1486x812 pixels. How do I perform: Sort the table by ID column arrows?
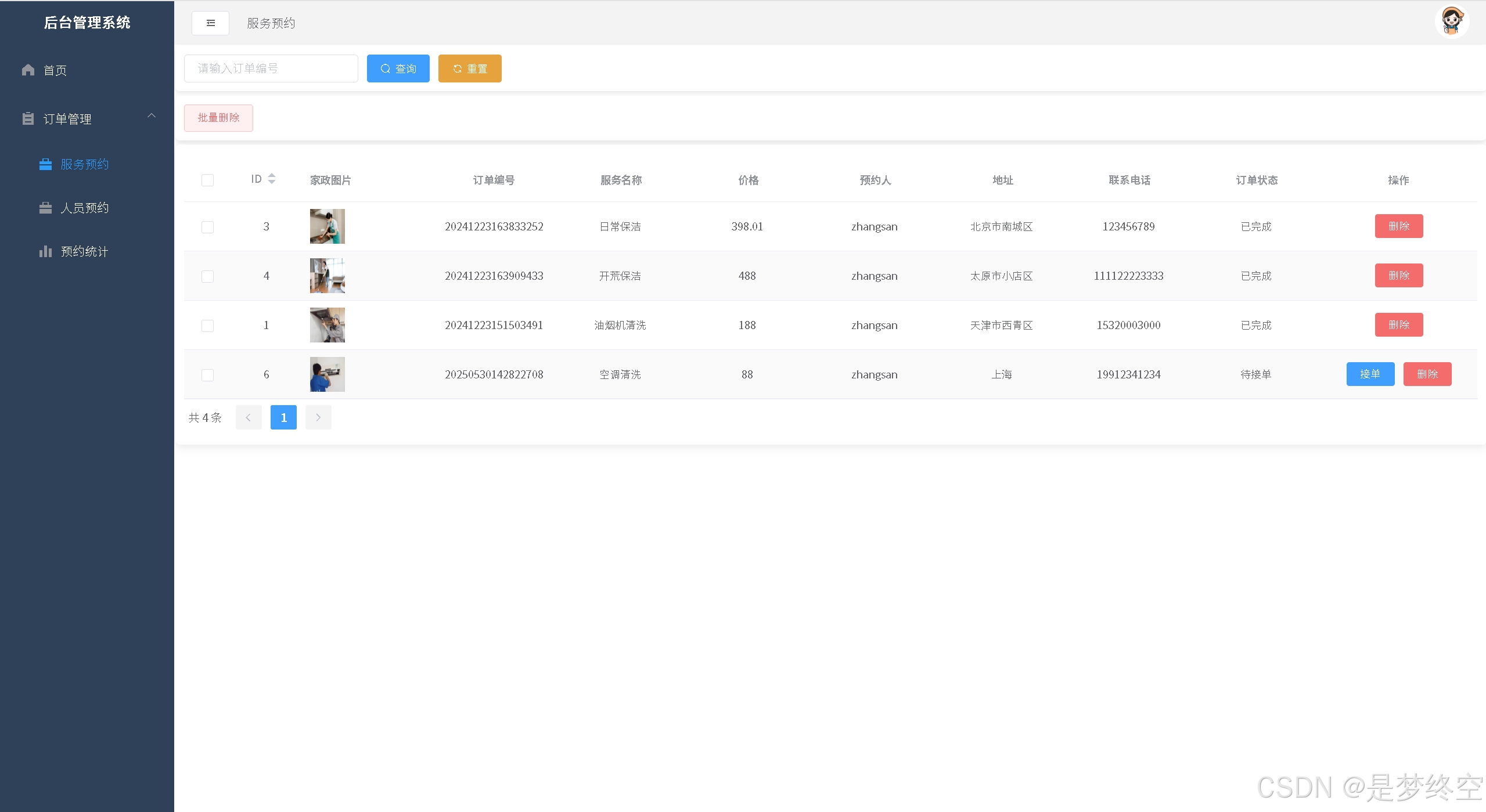pos(271,179)
